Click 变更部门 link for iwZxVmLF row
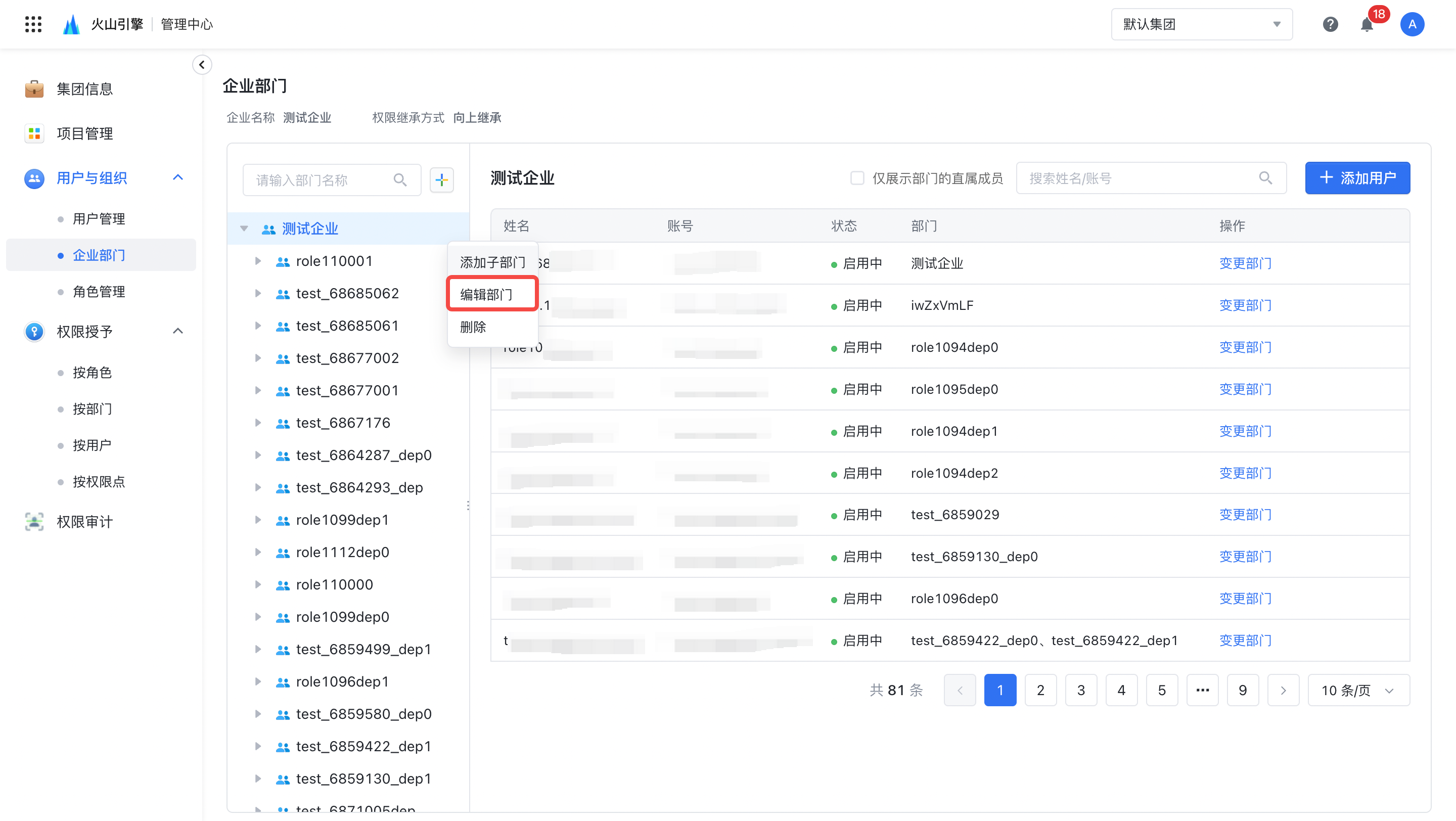 tap(1245, 305)
